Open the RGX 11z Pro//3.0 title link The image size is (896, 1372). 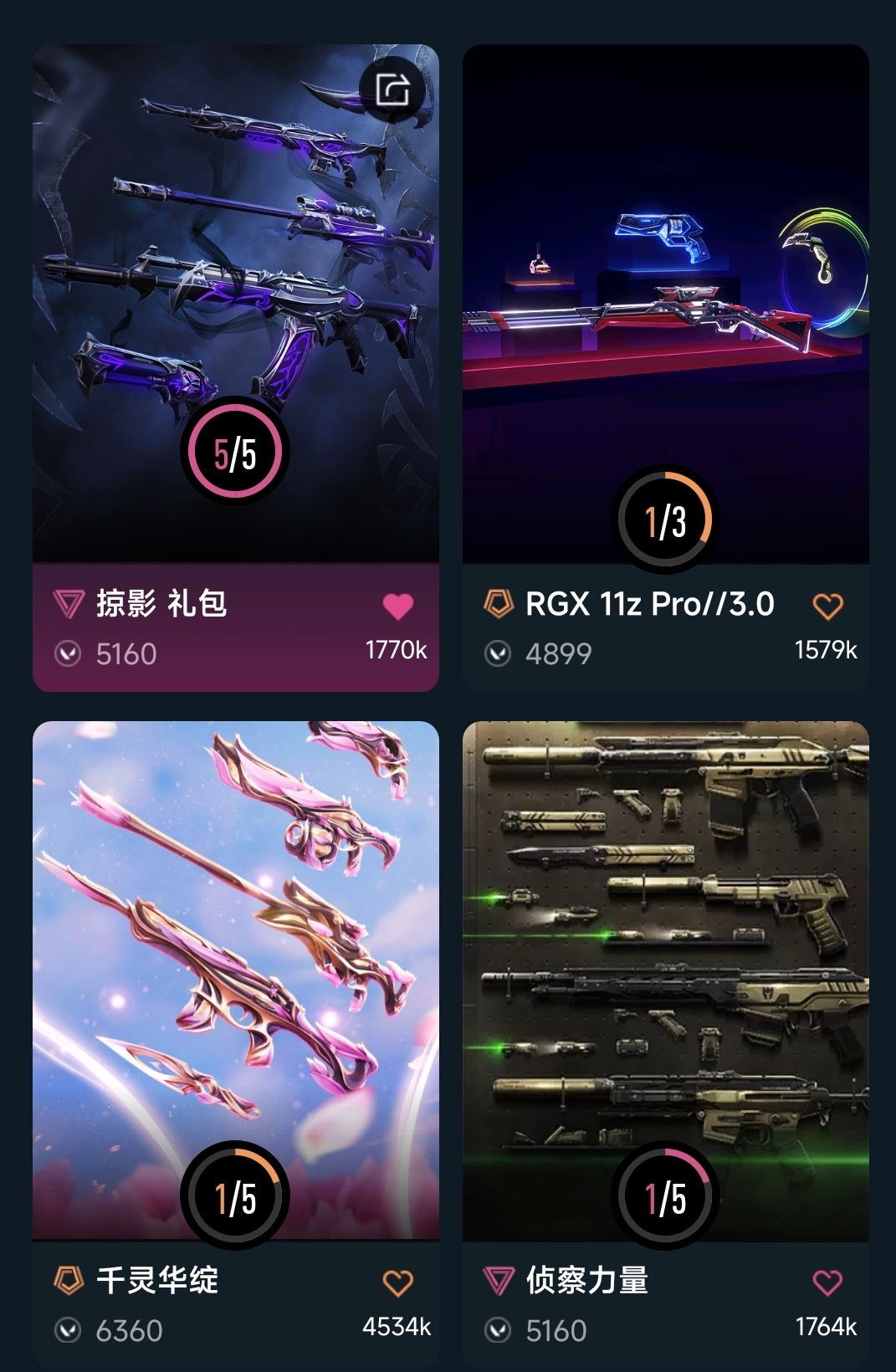(x=650, y=604)
